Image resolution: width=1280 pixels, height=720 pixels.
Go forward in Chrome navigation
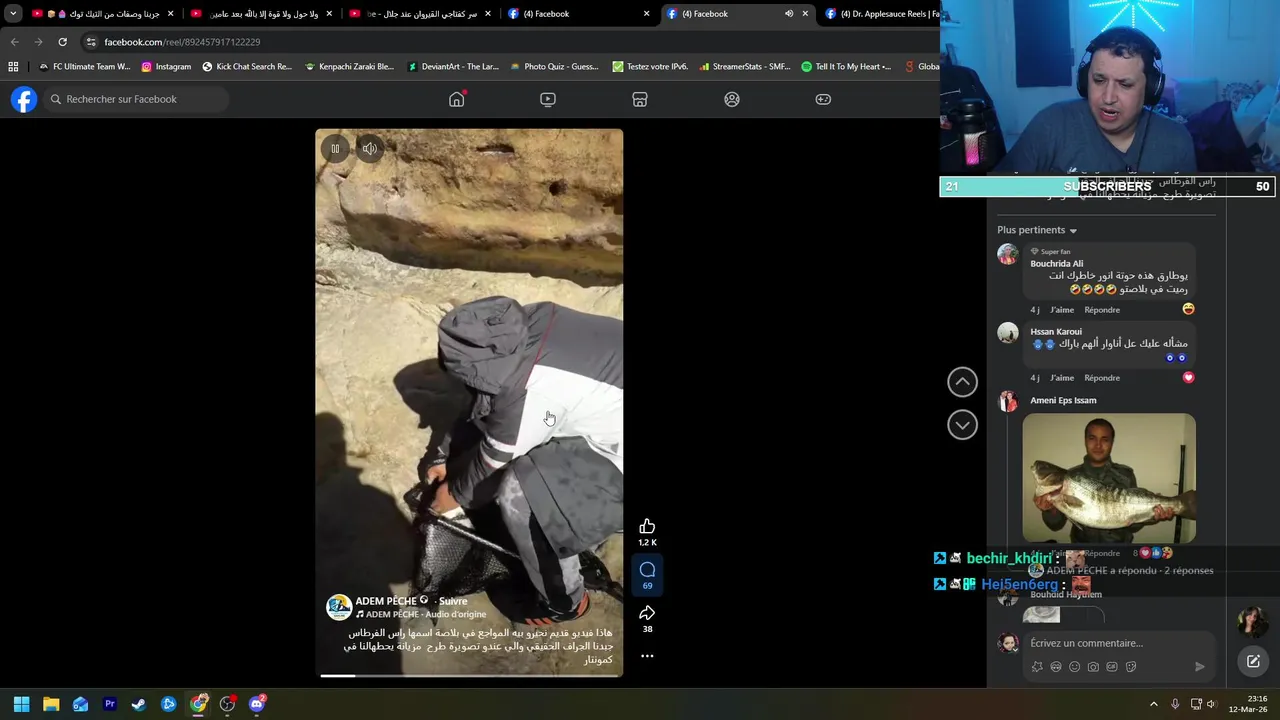pyautogui.click(x=38, y=42)
